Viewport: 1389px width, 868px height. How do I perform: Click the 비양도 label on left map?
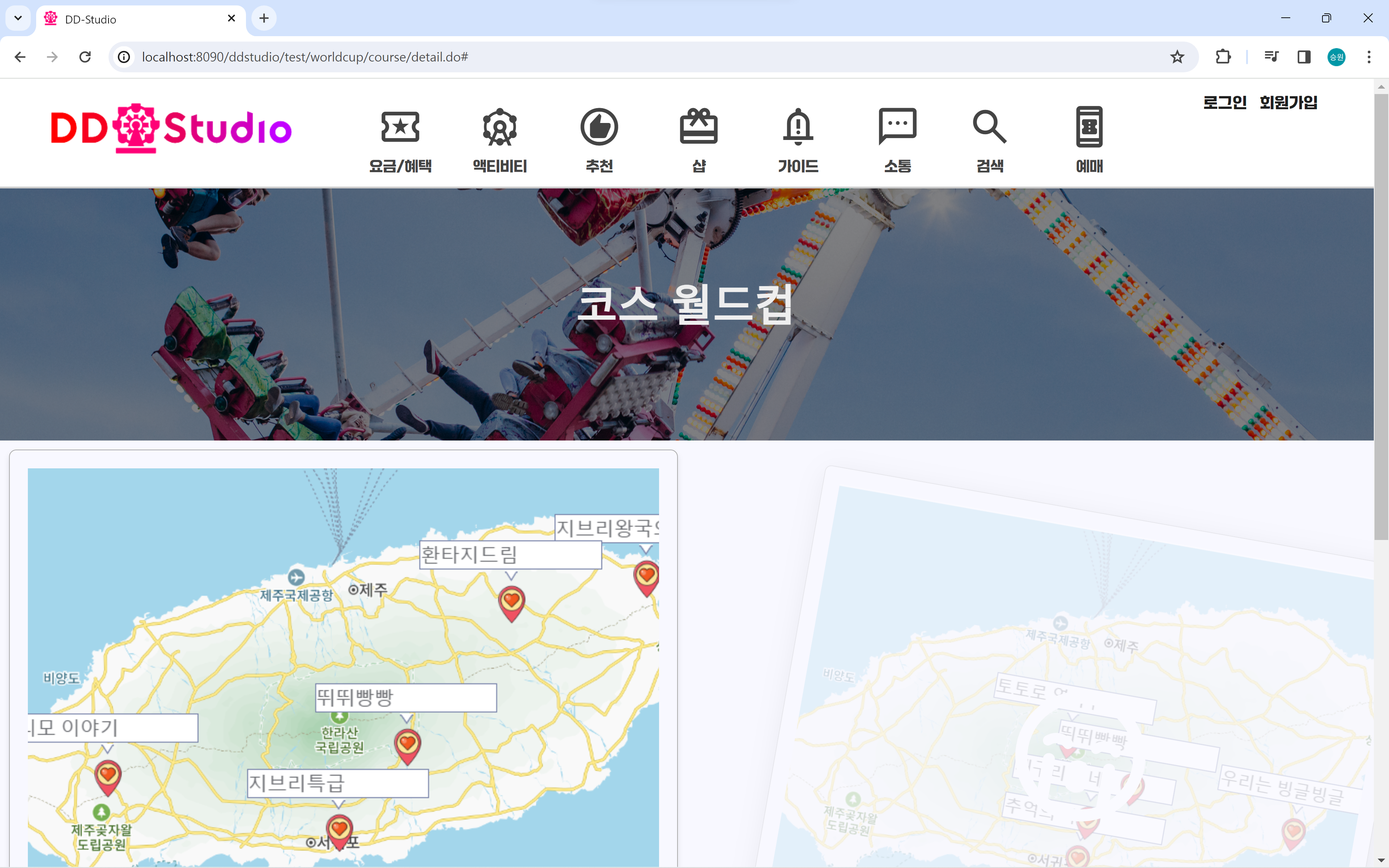pos(62,678)
